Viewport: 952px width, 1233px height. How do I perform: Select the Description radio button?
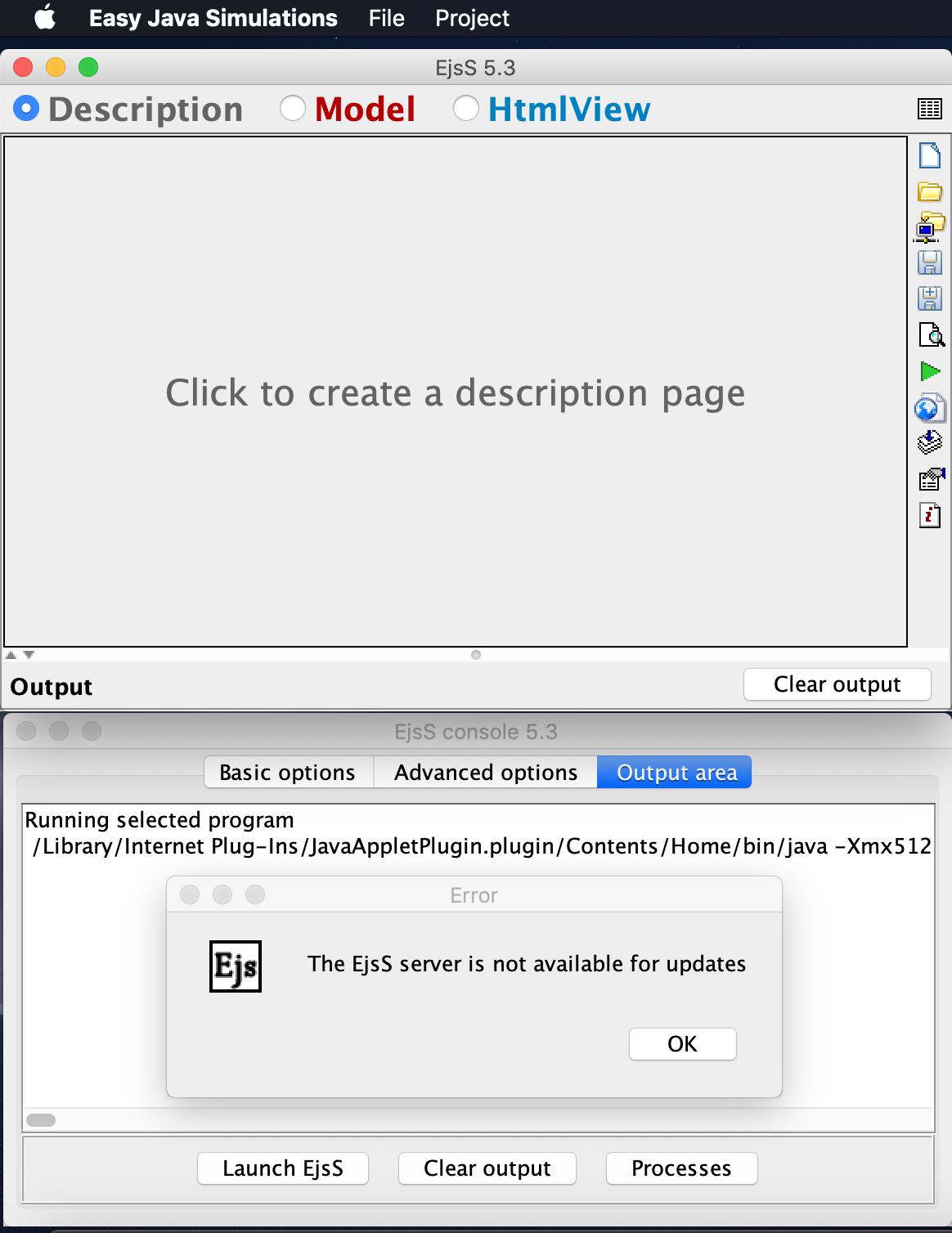26,108
